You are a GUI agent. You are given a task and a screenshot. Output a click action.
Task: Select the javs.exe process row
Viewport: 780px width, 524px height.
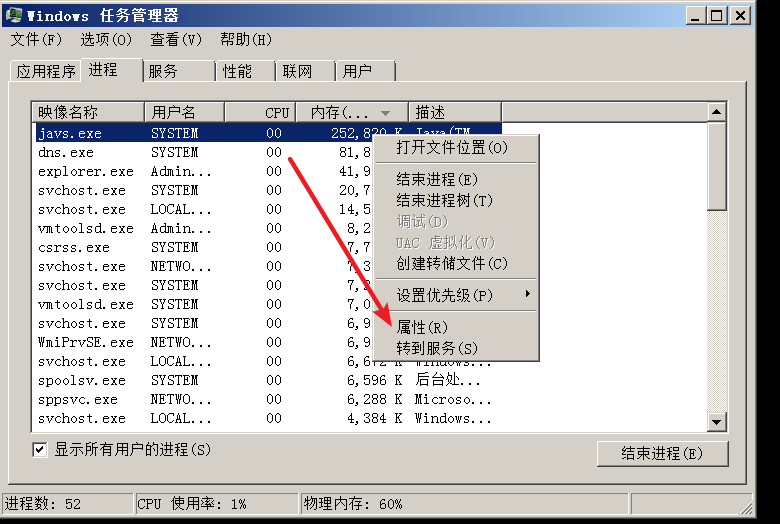tap(269, 133)
